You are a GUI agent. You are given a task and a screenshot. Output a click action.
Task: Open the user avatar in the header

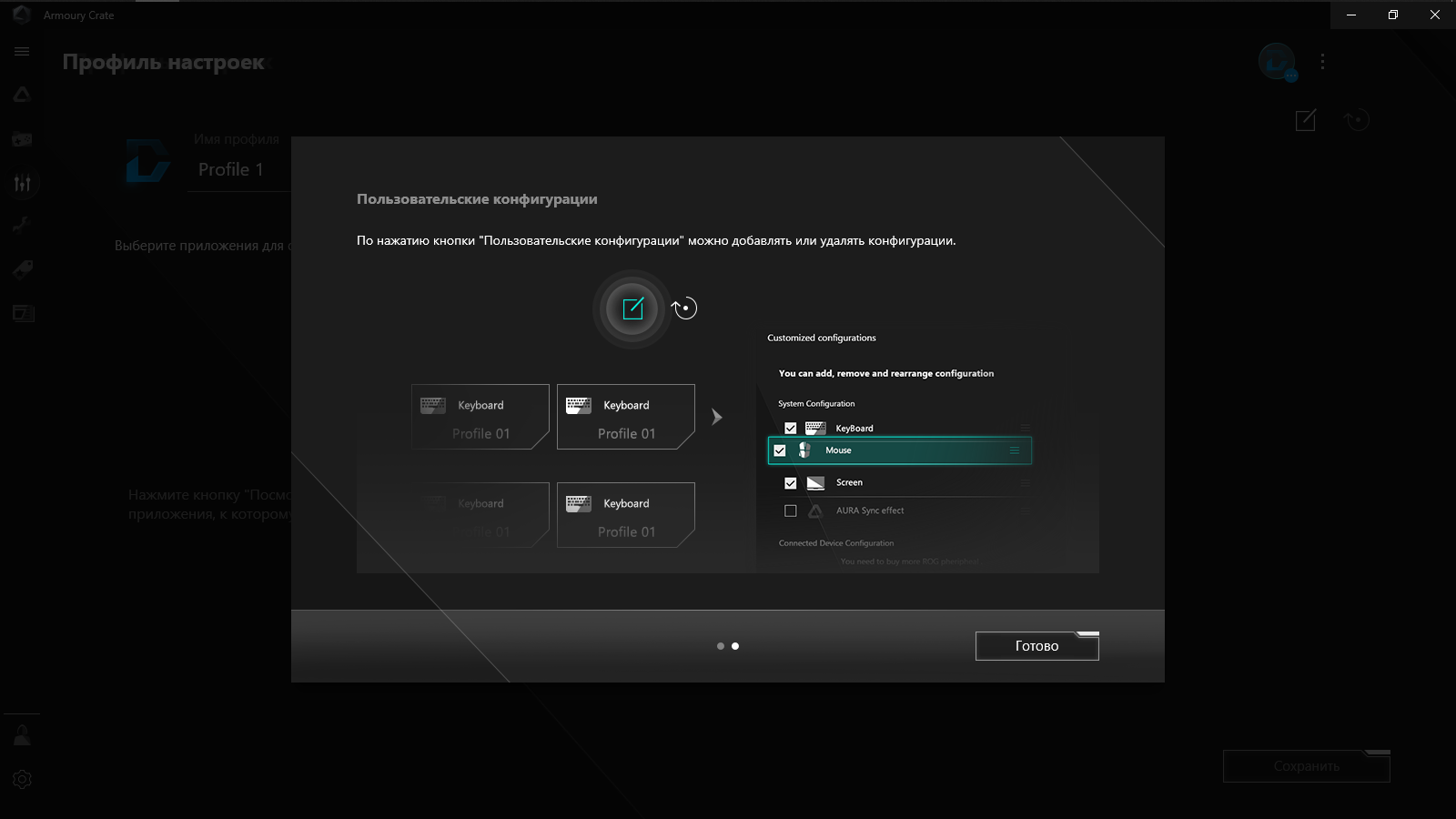pyautogui.click(x=1277, y=62)
